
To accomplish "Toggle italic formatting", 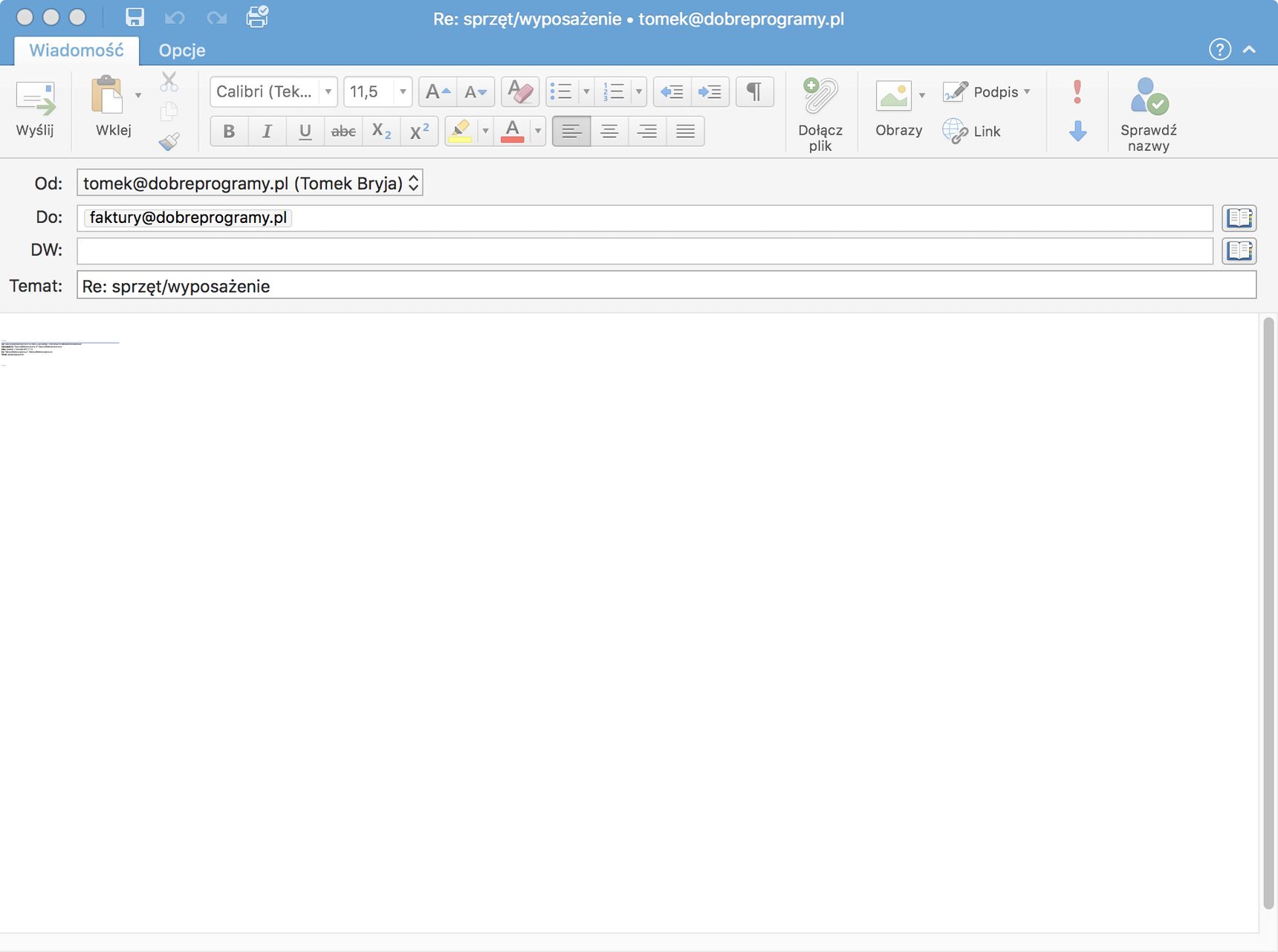I will coord(267,132).
